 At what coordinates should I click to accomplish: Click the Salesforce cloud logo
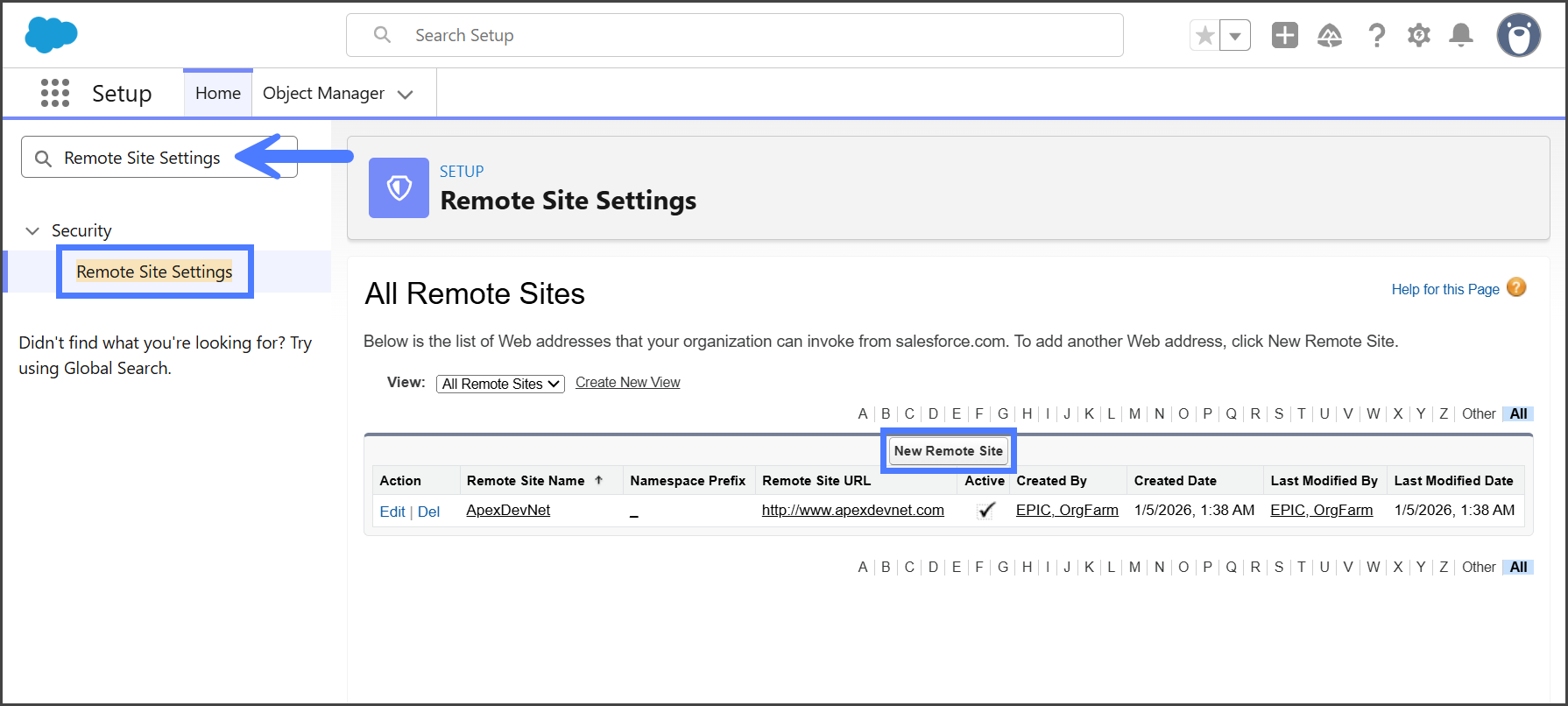[51, 35]
